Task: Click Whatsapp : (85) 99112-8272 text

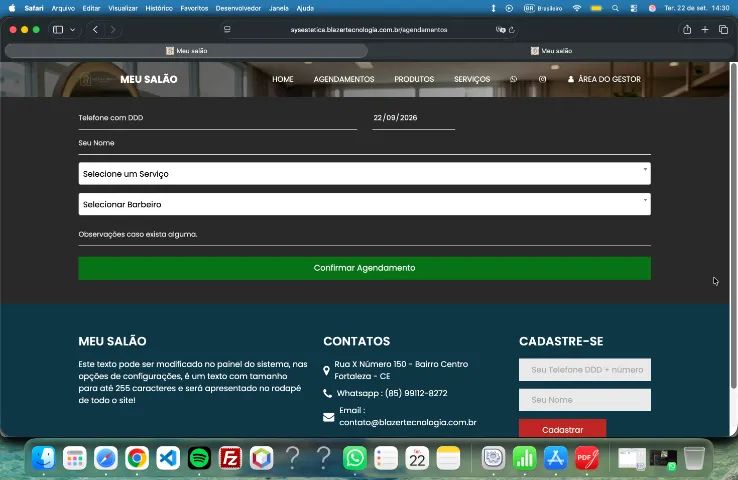Action: tap(392, 393)
